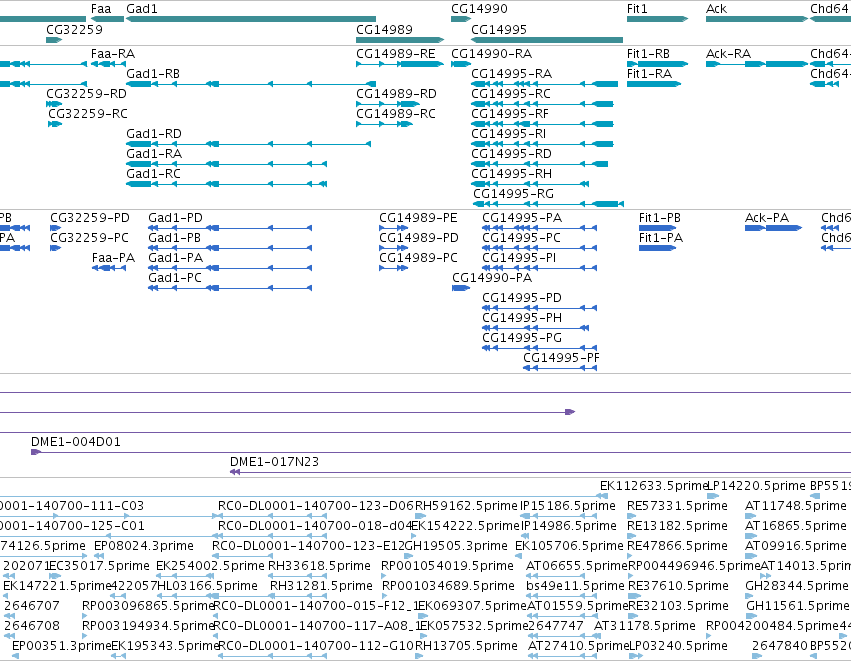Image resolution: width=851 pixels, height=661 pixels.
Task: Select transcript Gad1-RC
Action: coord(226,184)
